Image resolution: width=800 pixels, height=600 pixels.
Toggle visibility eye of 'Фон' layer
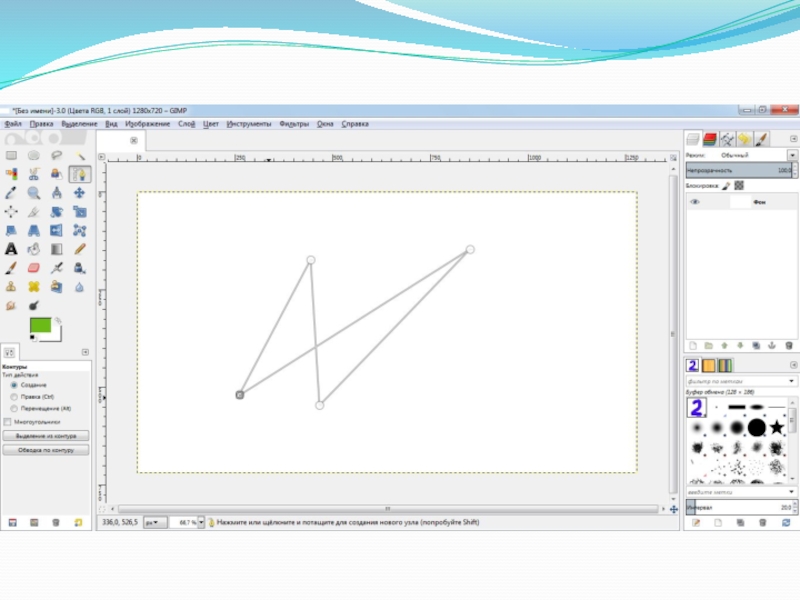pos(695,202)
